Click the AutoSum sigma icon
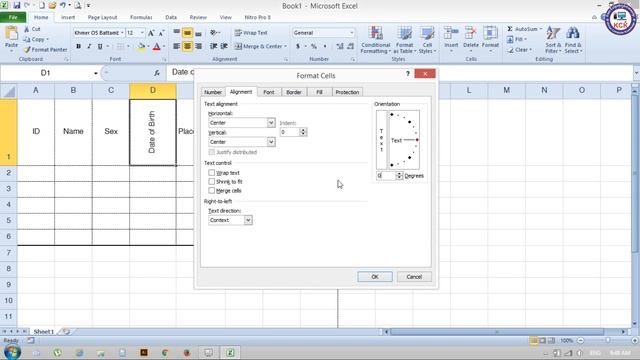Viewport: 640px width, 360px height. [510, 29]
